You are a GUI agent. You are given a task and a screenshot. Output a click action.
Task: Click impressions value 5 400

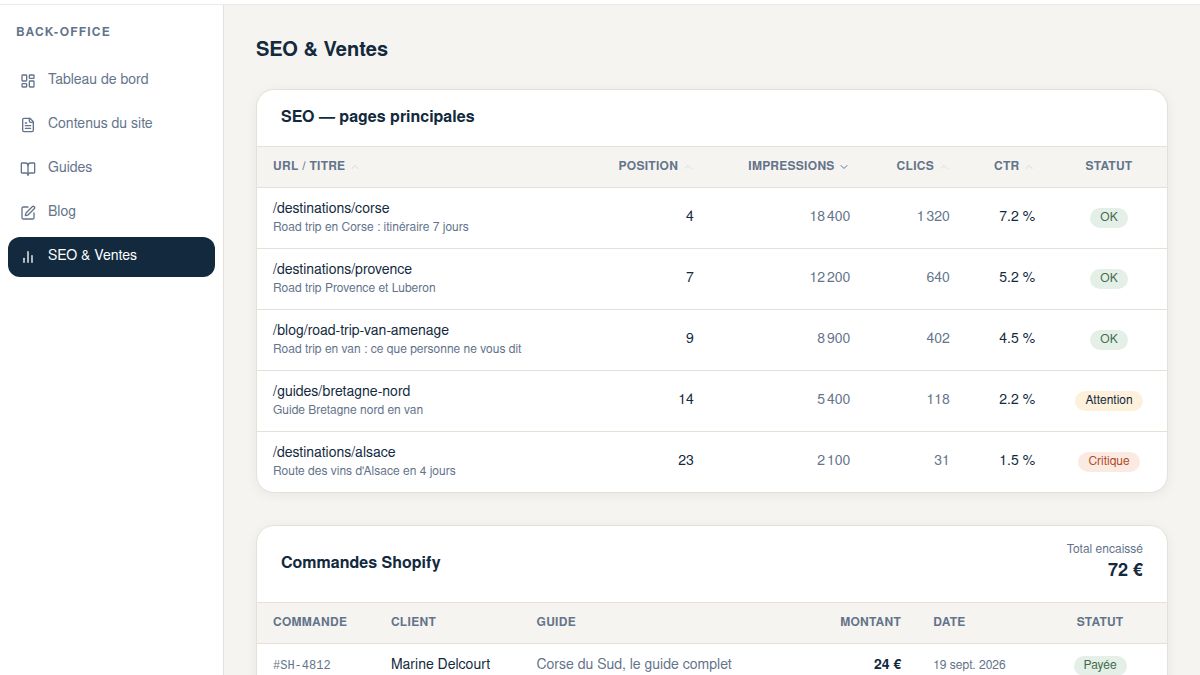(x=833, y=399)
